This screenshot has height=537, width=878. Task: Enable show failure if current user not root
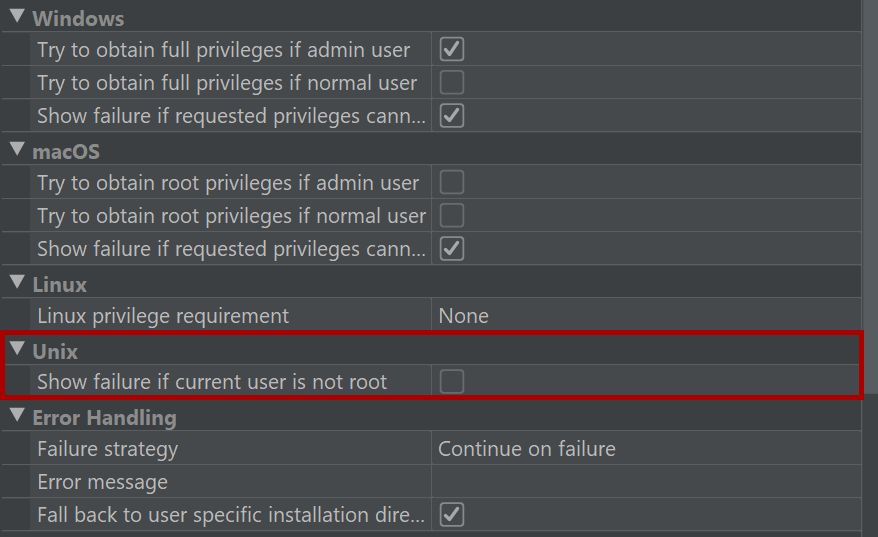452,382
